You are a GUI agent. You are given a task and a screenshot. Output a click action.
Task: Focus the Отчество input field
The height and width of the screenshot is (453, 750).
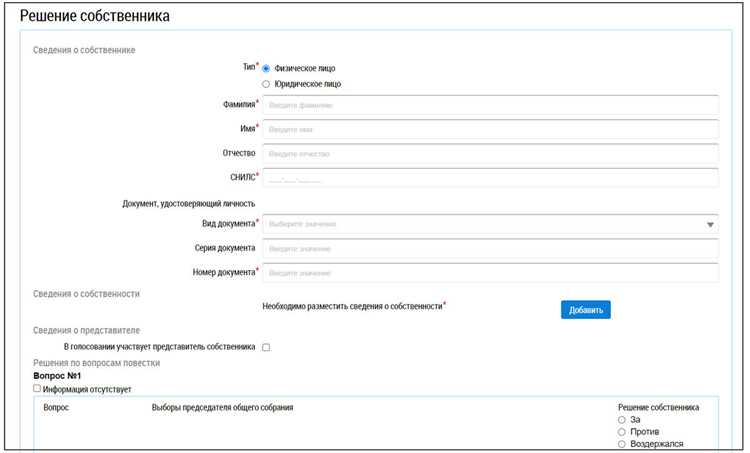coord(490,154)
